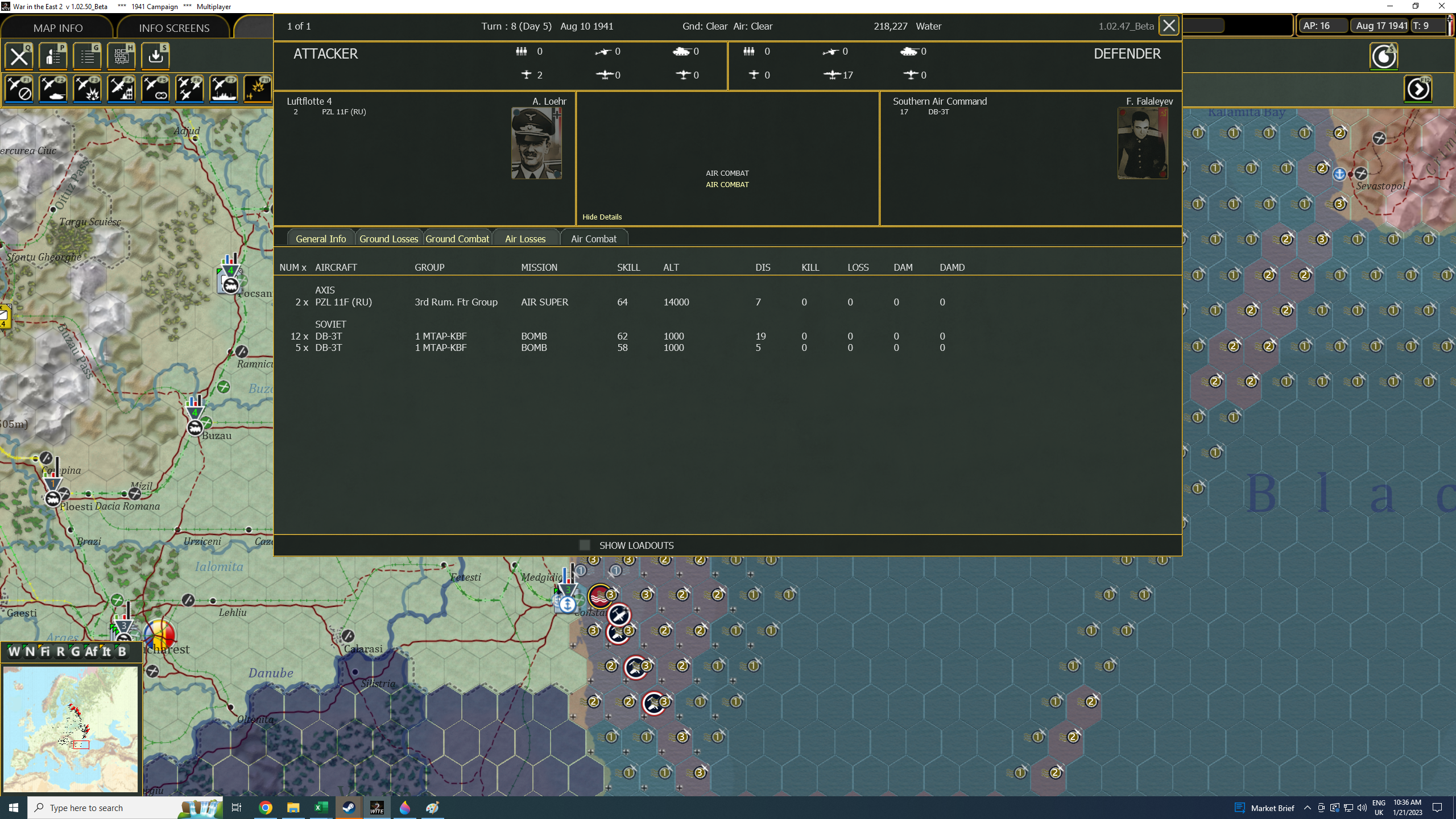
Task: Click the Sevastopol blue port icon
Action: (1339, 174)
